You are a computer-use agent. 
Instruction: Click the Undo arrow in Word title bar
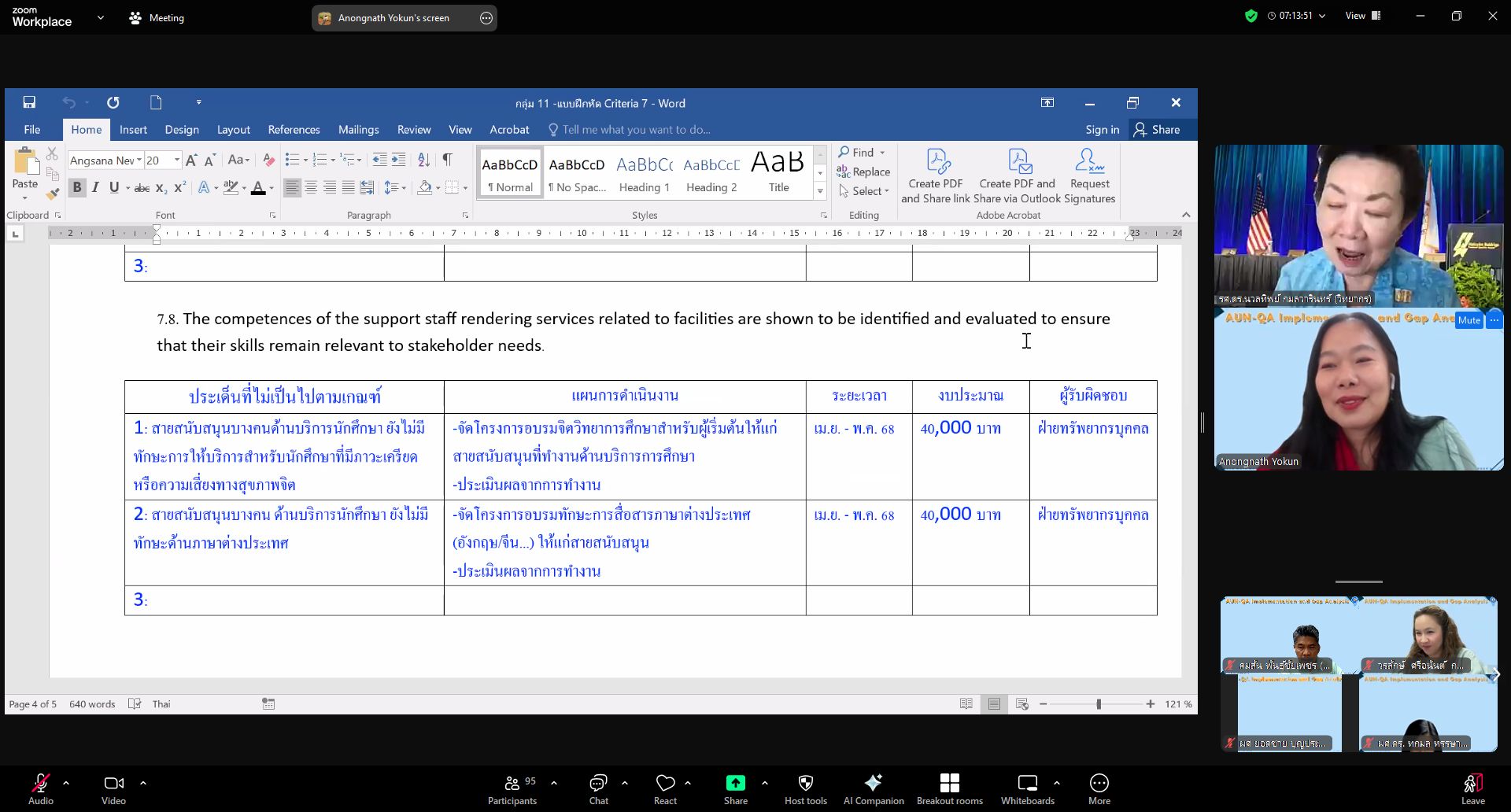click(69, 102)
